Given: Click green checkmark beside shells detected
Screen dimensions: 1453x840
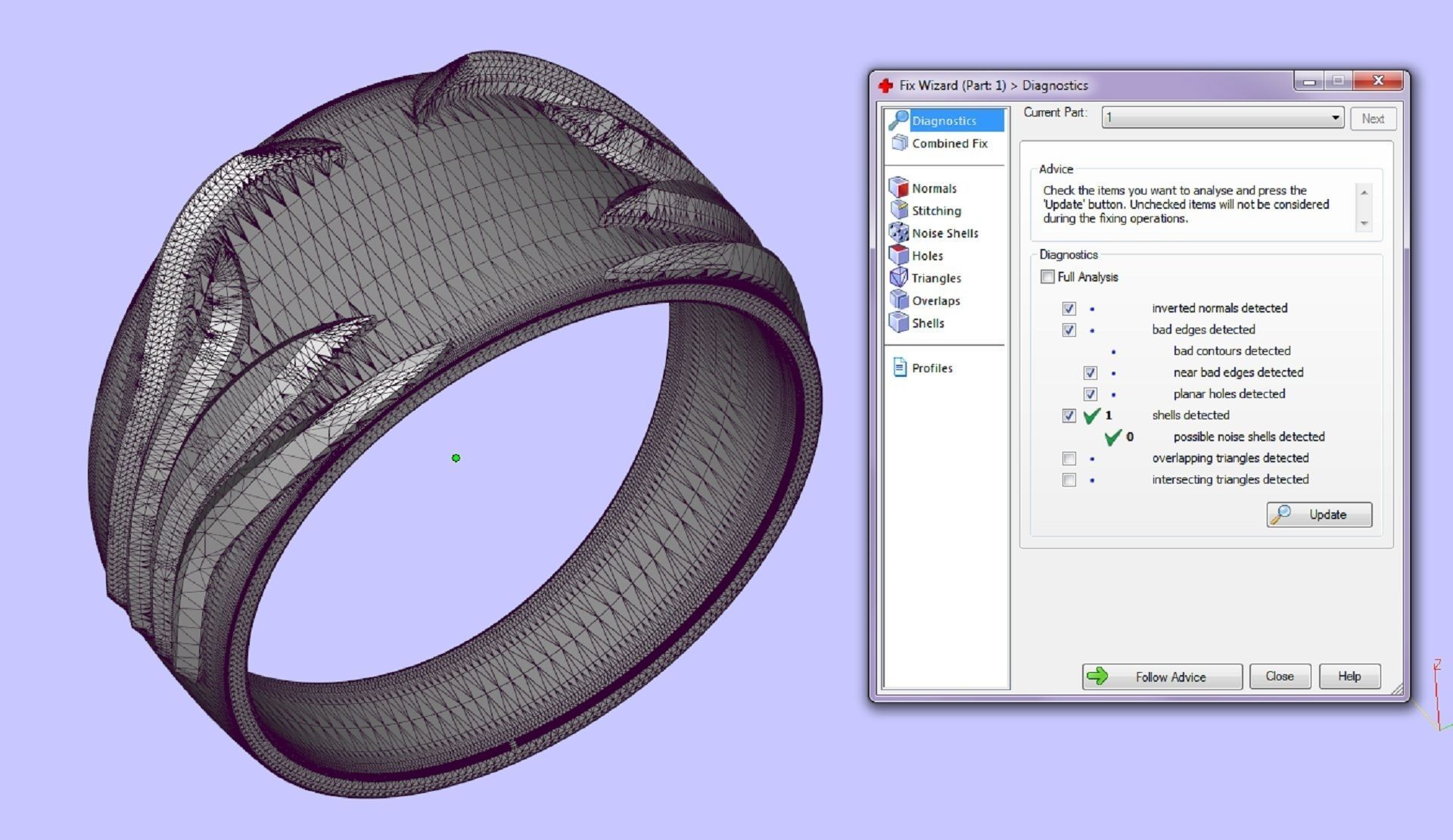Looking at the screenshot, I should (1091, 415).
